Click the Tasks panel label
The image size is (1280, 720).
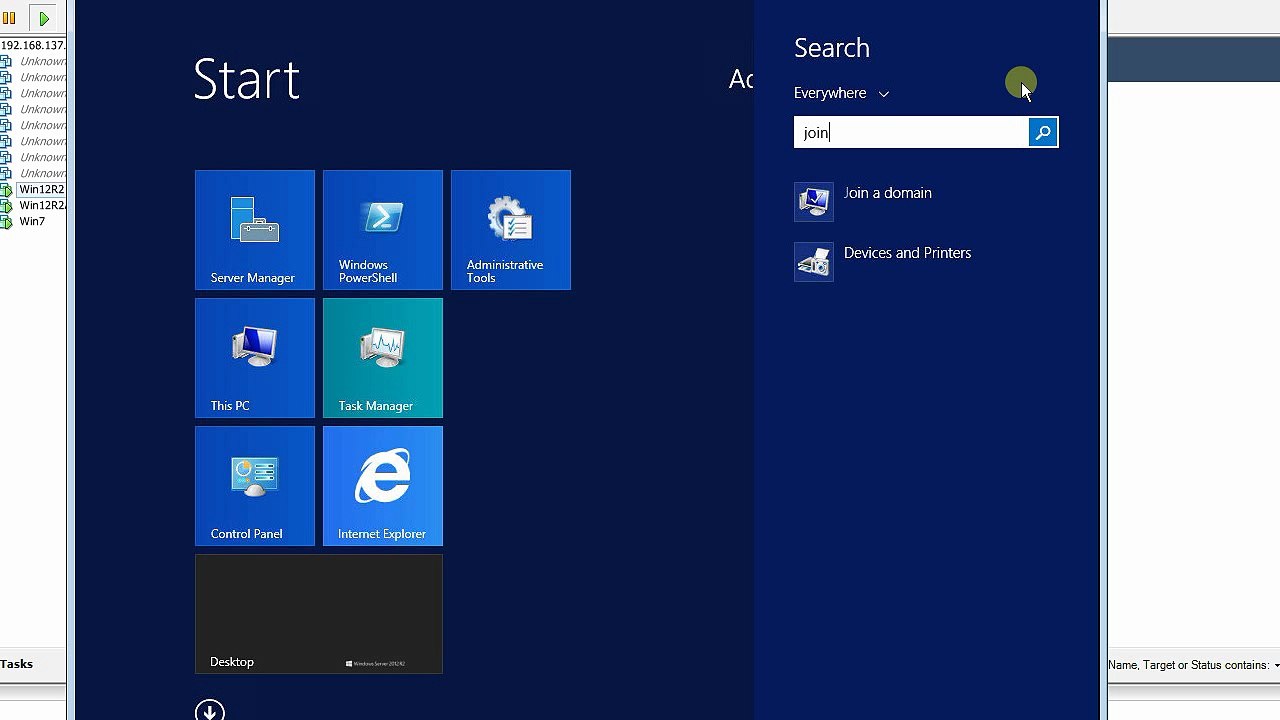17,664
